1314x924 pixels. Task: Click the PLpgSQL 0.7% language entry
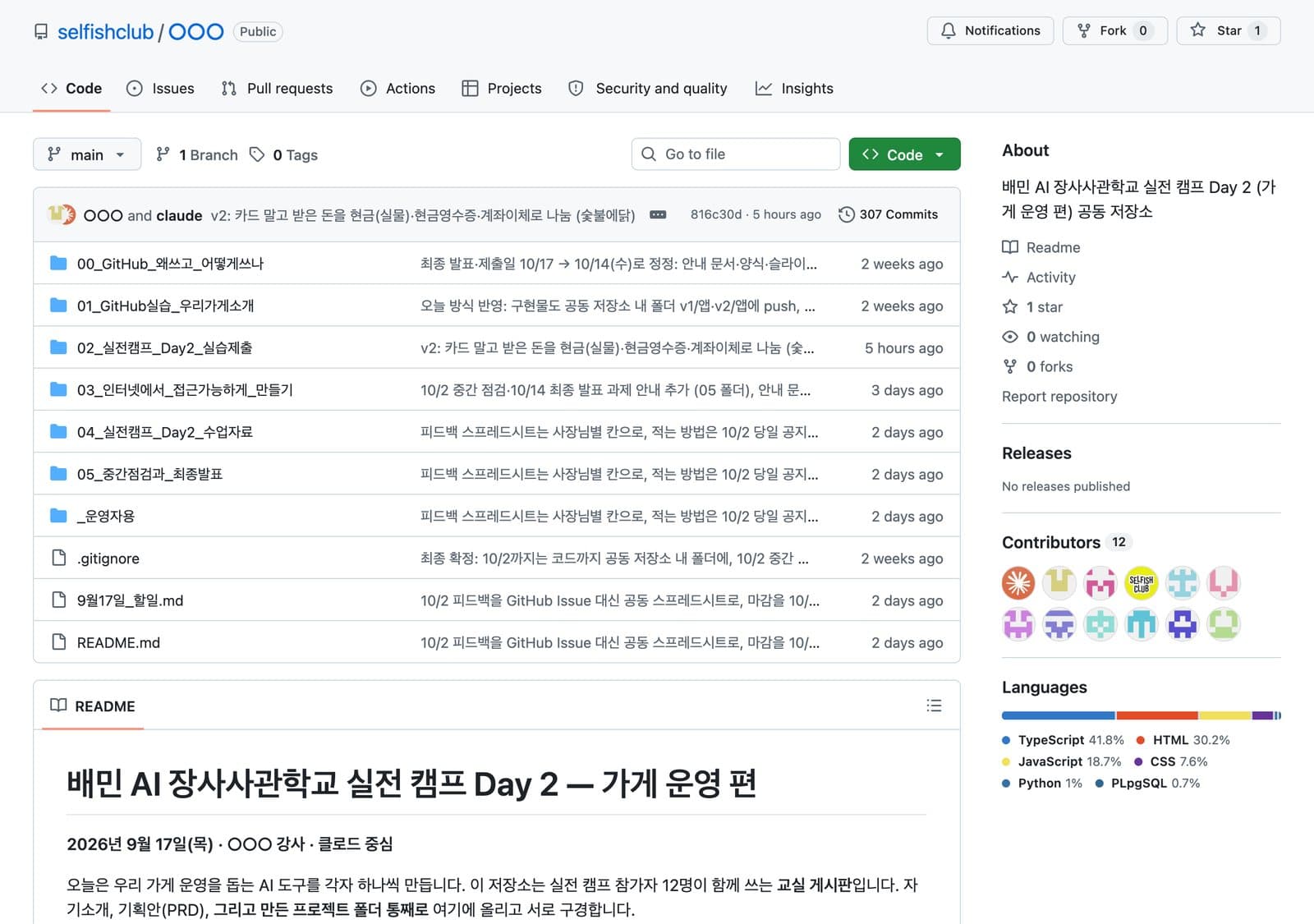click(x=1147, y=783)
